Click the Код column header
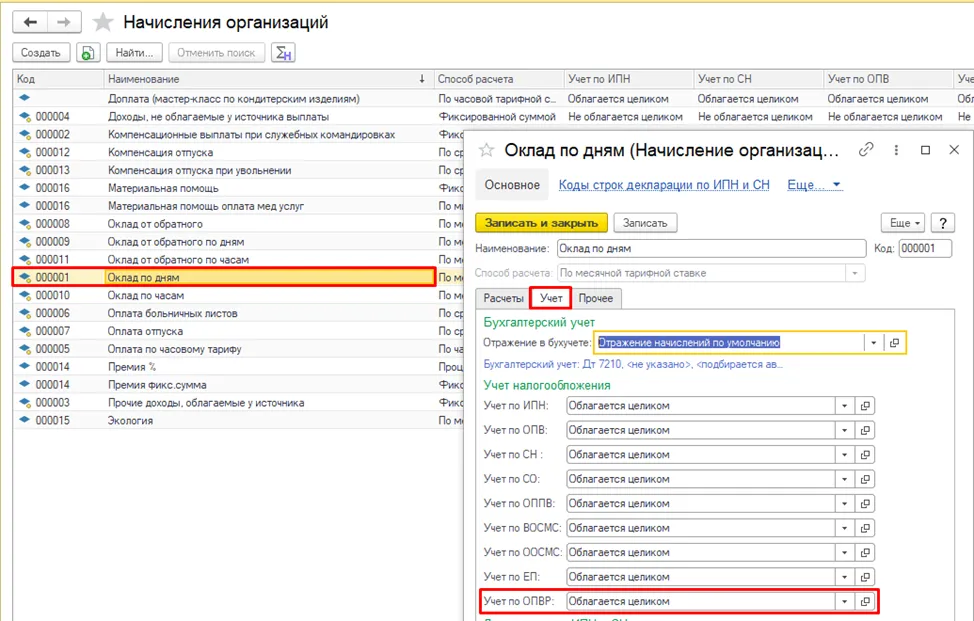 tap(58, 79)
